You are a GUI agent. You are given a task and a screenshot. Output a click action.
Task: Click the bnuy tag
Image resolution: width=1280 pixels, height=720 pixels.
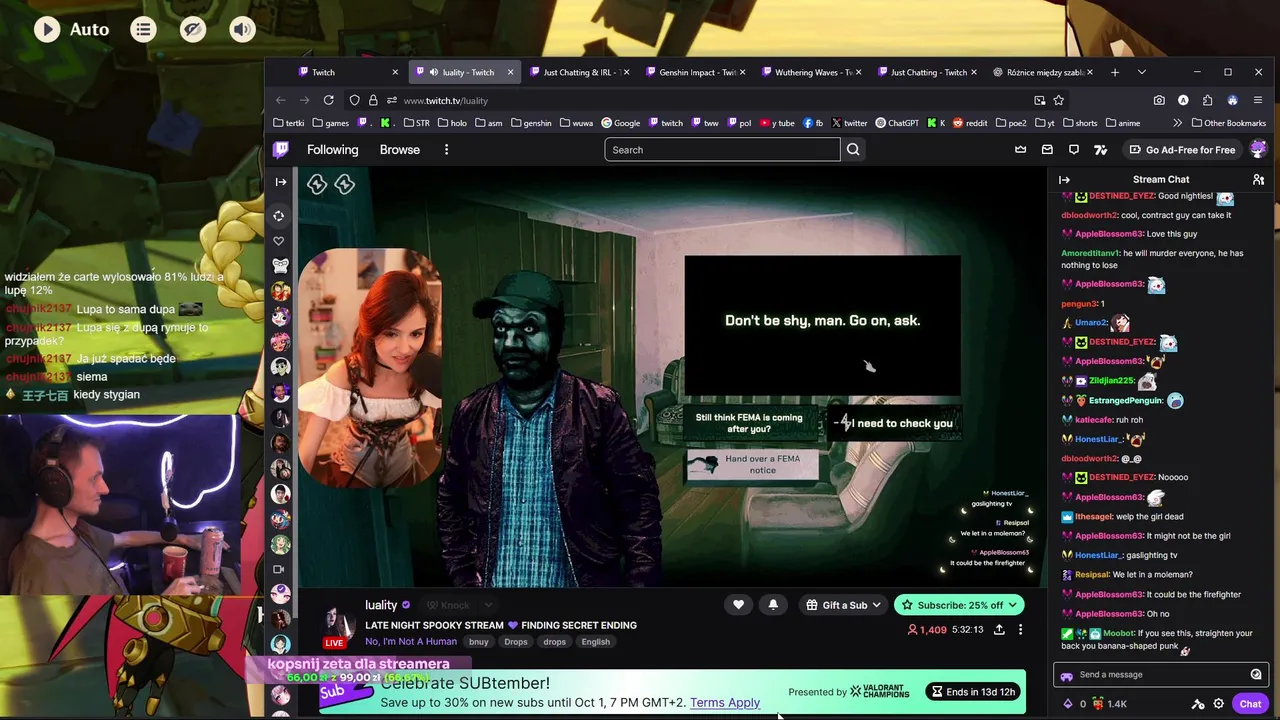479,642
